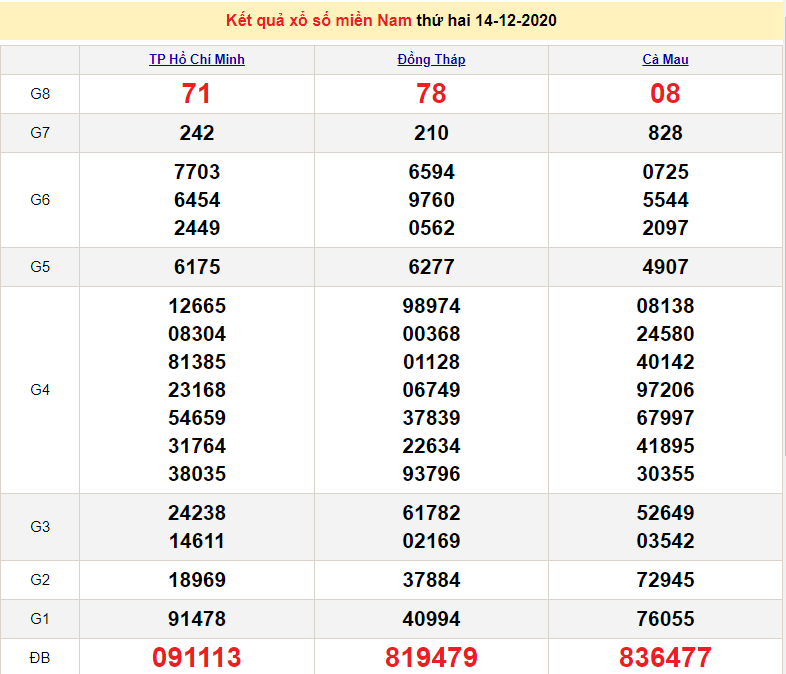Select the G6 number 7703

pos(197,172)
